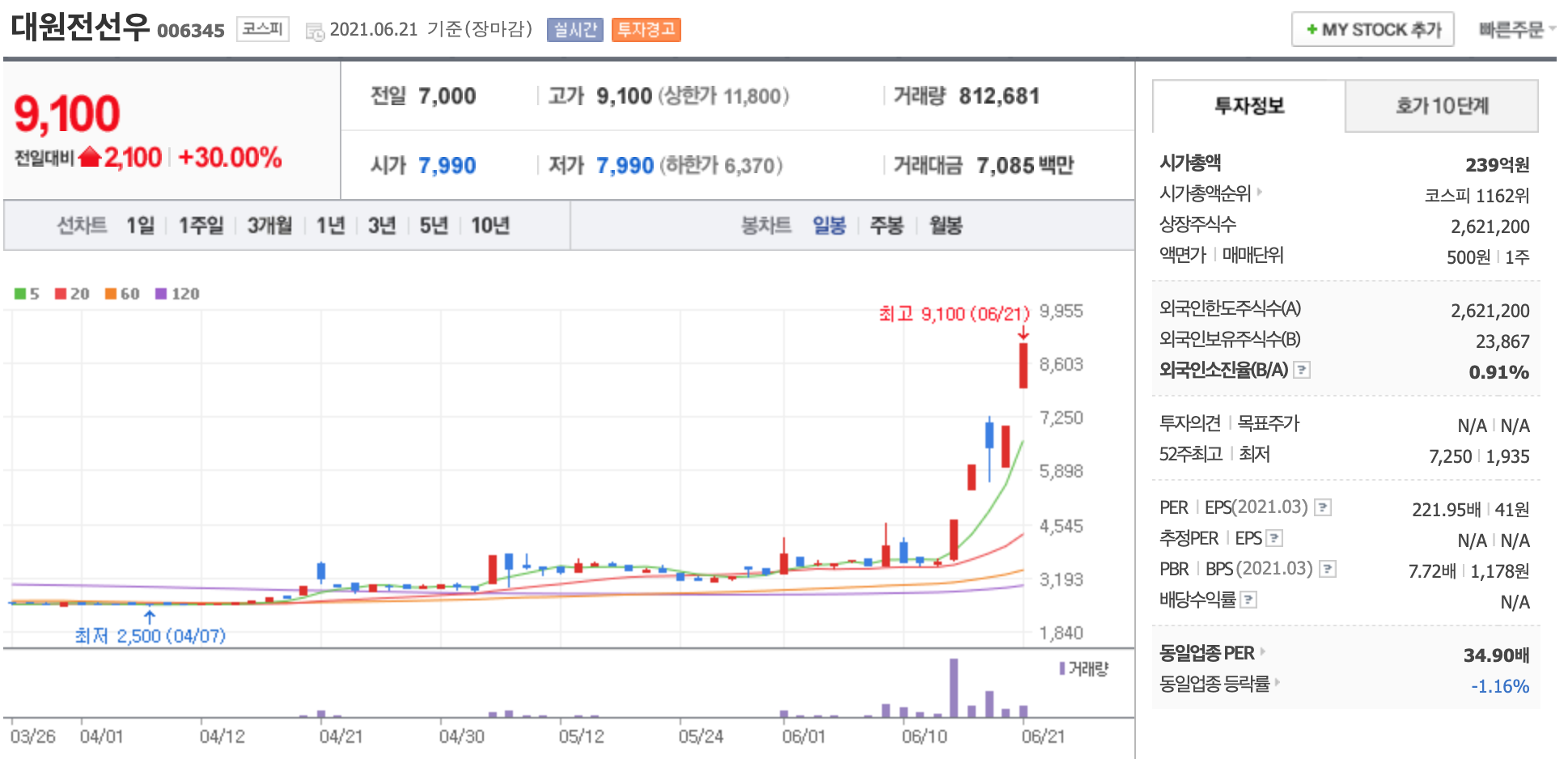Open the 투자정보 tab
The image size is (1568, 759).
tap(1249, 106)
